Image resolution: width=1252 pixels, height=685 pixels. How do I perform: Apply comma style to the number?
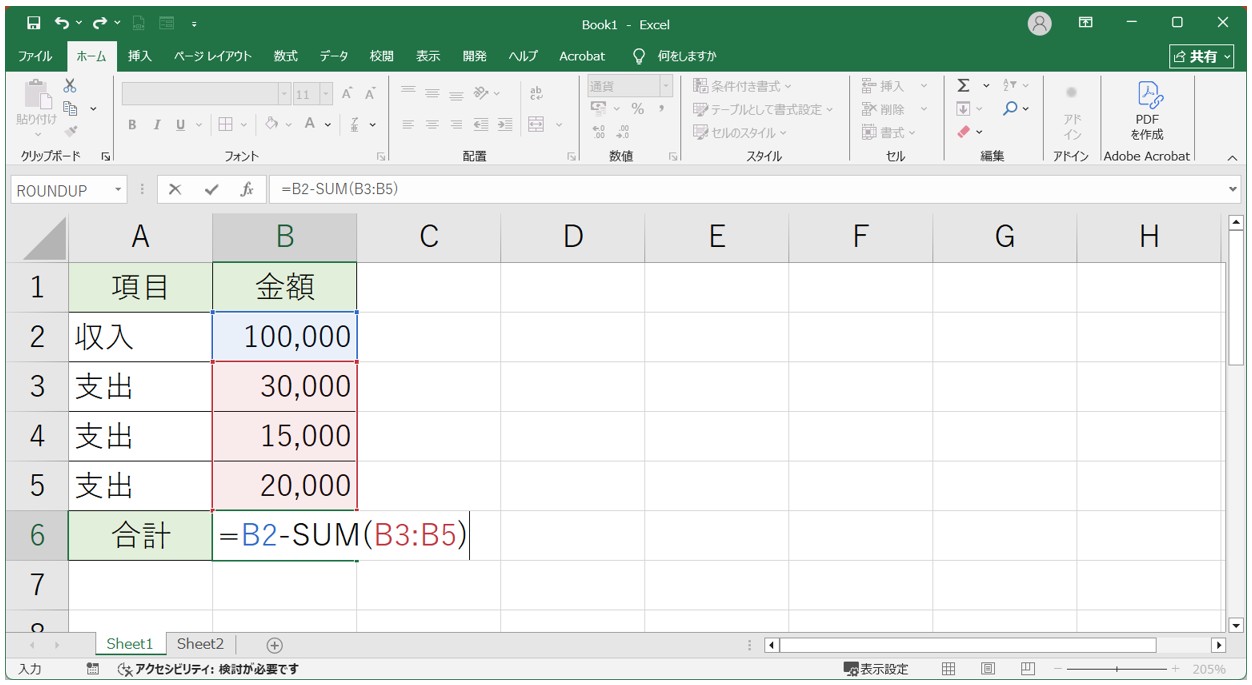pyautogui.click(x=662, y=109)
